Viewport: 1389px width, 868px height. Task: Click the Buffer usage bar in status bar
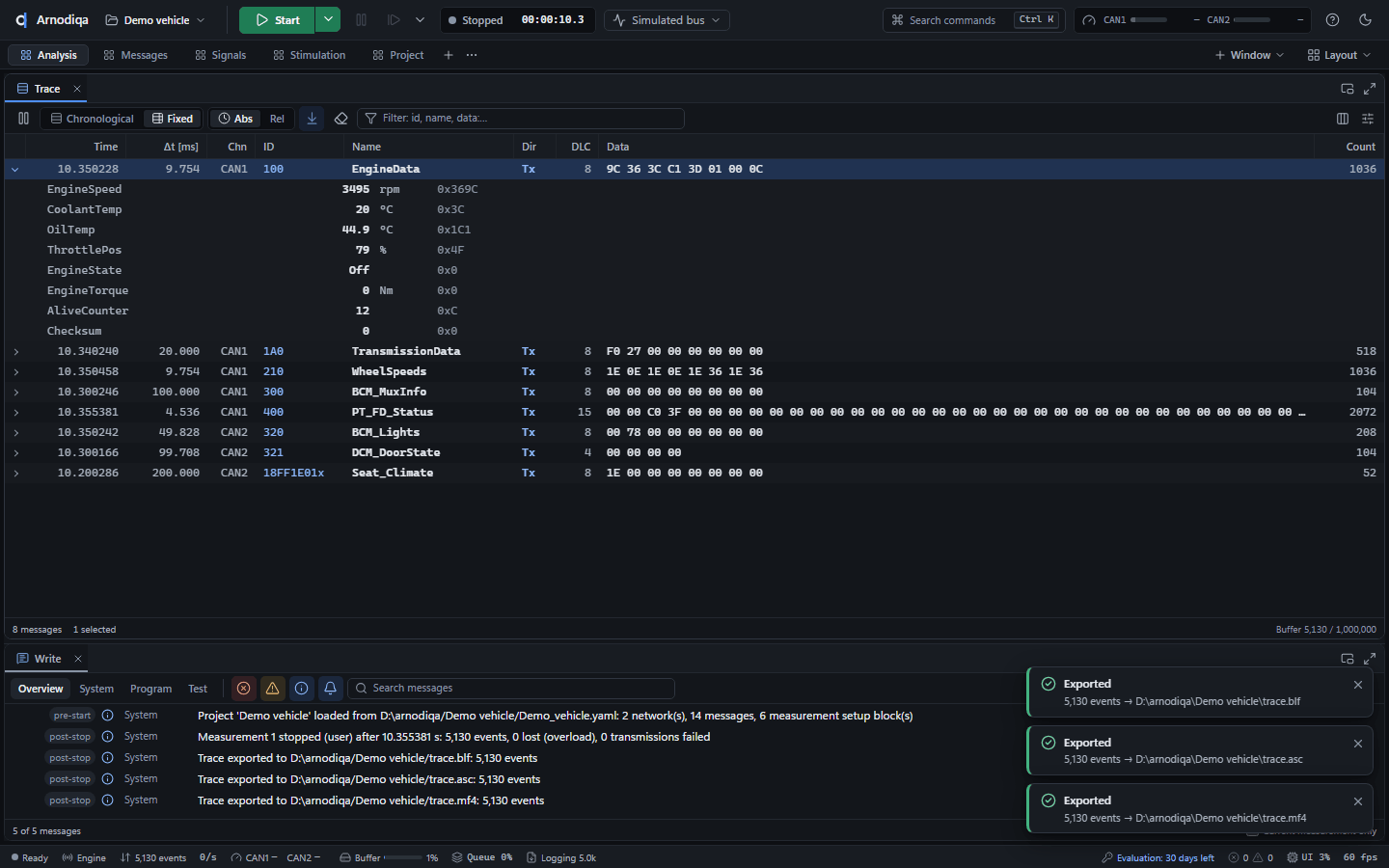[x=403, y=857]
